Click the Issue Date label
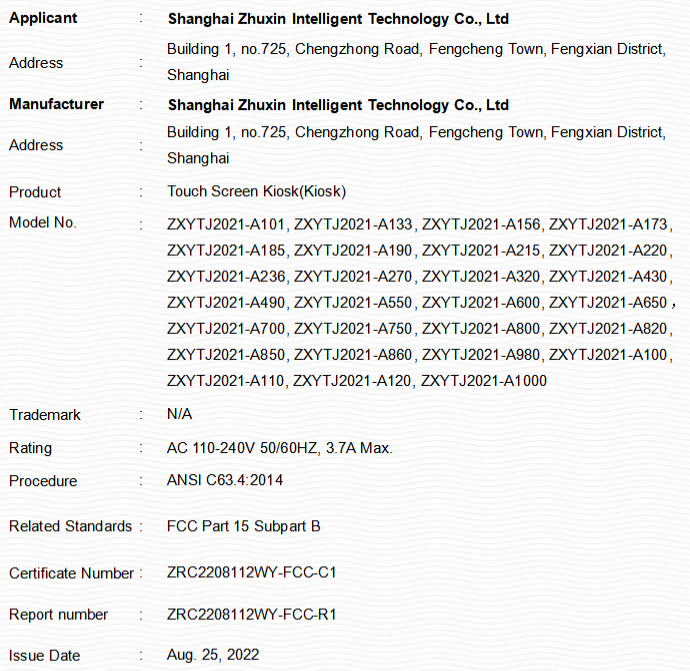This screenshot has height=671, width=690. (x=44, y=656)
